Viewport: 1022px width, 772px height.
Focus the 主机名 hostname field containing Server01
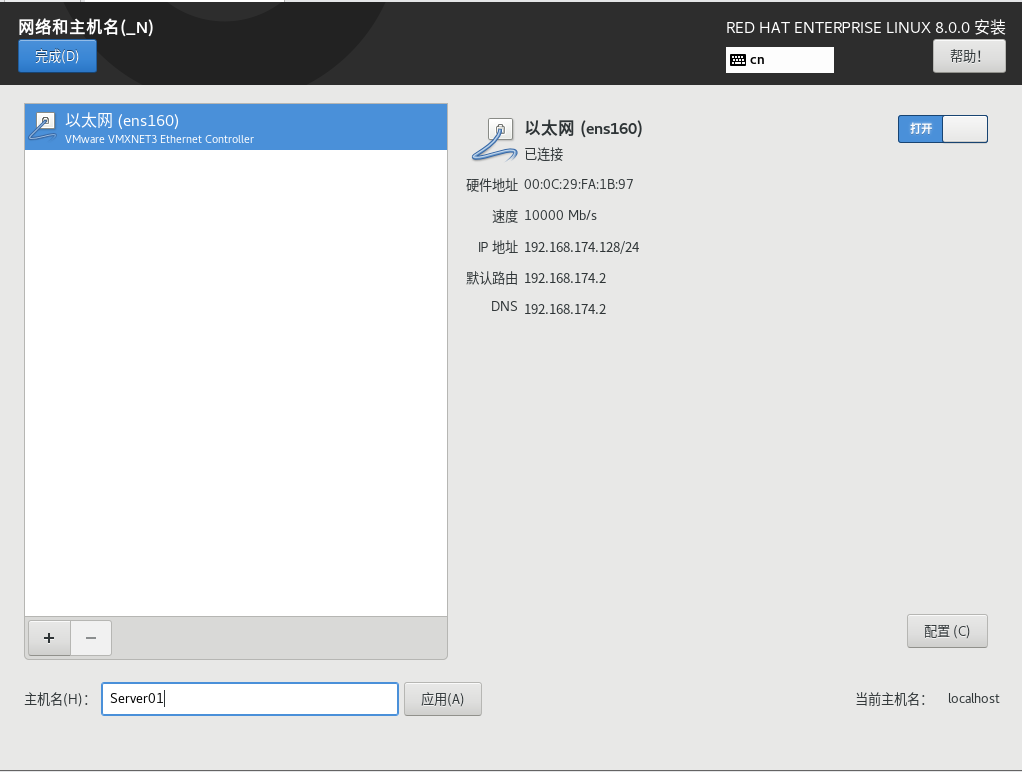250,699
